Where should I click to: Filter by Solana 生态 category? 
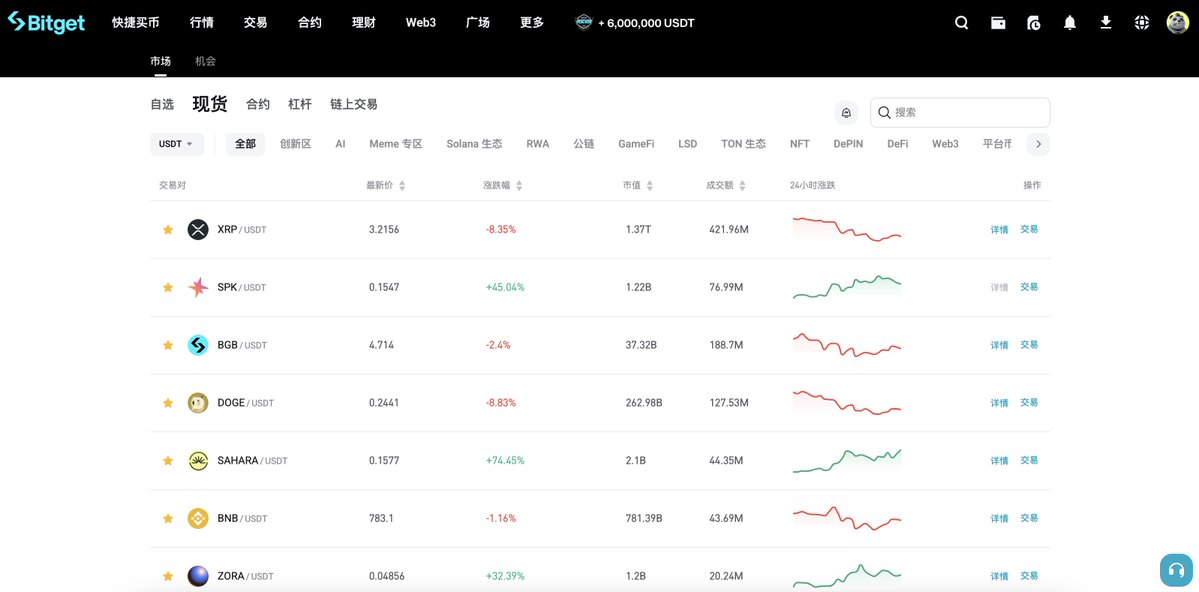click(x=474, y=144)
